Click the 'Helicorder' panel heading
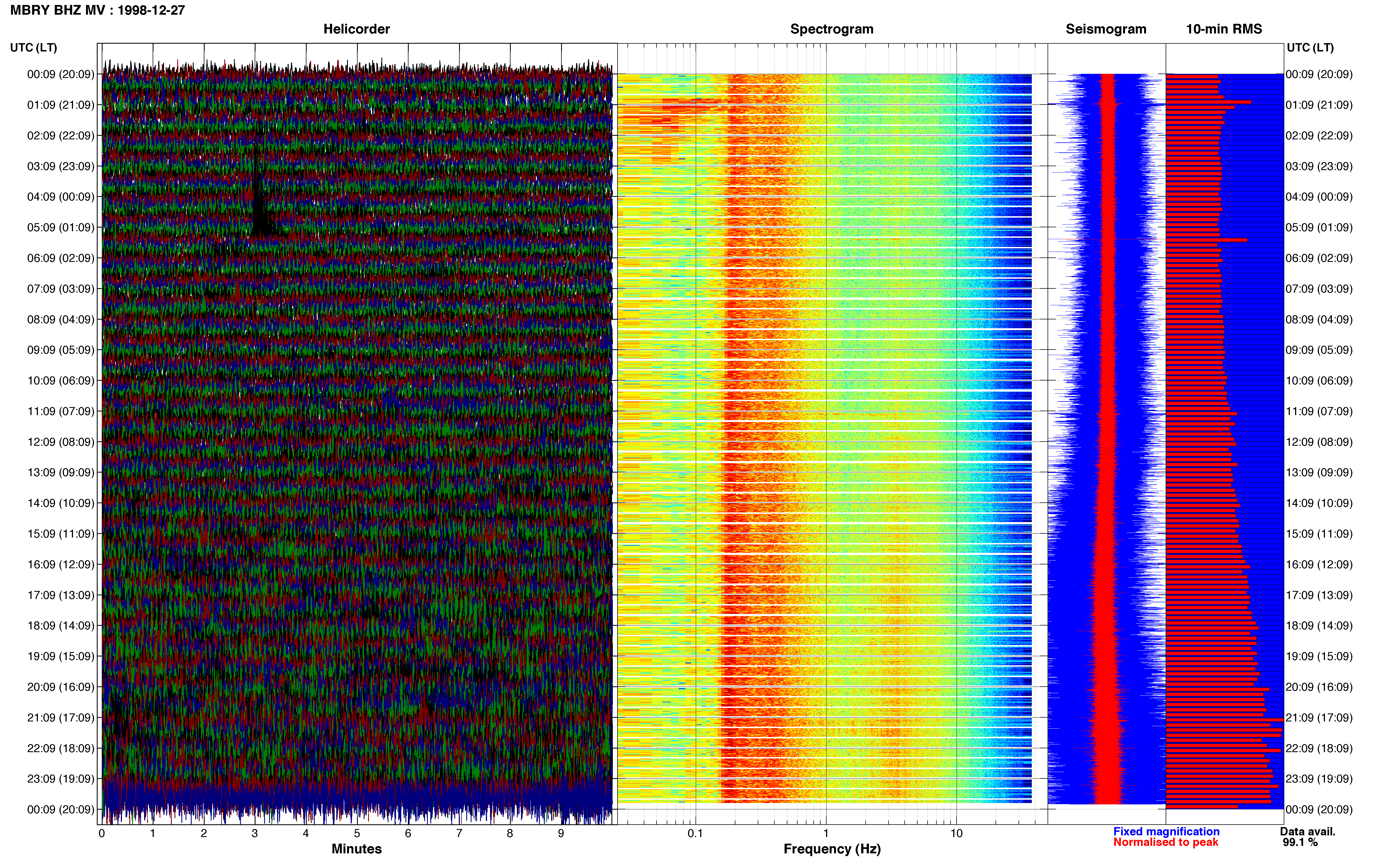The width and height of the screenshot is (1388, 868). coord(356,29)
